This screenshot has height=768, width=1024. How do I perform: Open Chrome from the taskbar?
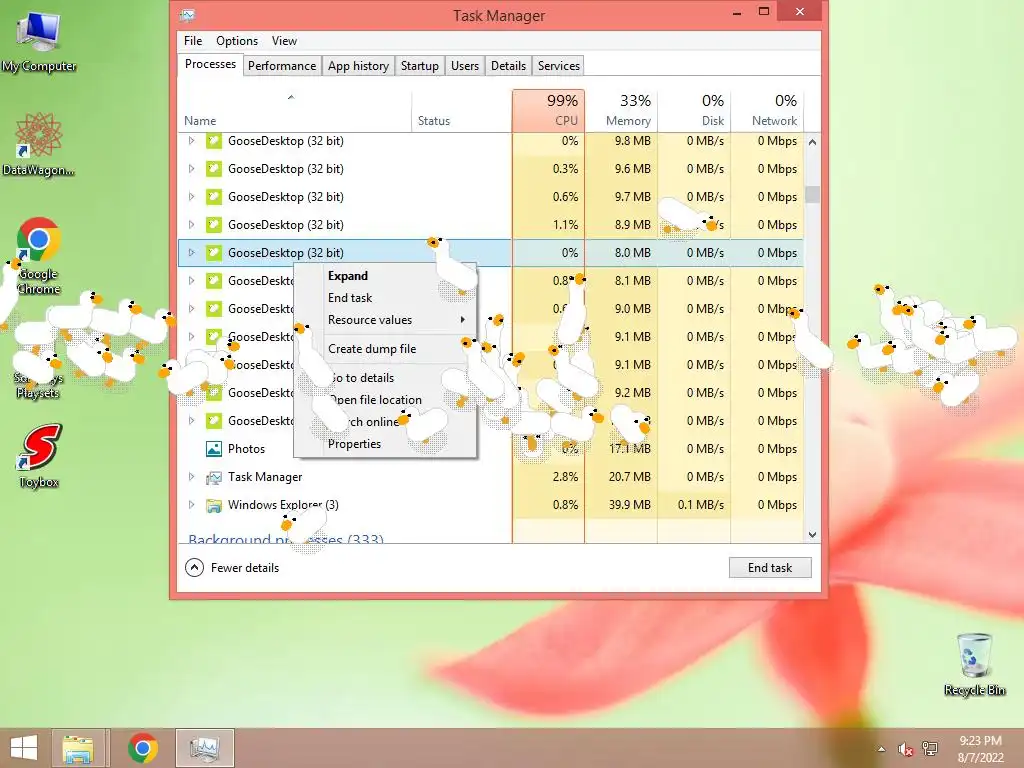[x=143, y=748]
